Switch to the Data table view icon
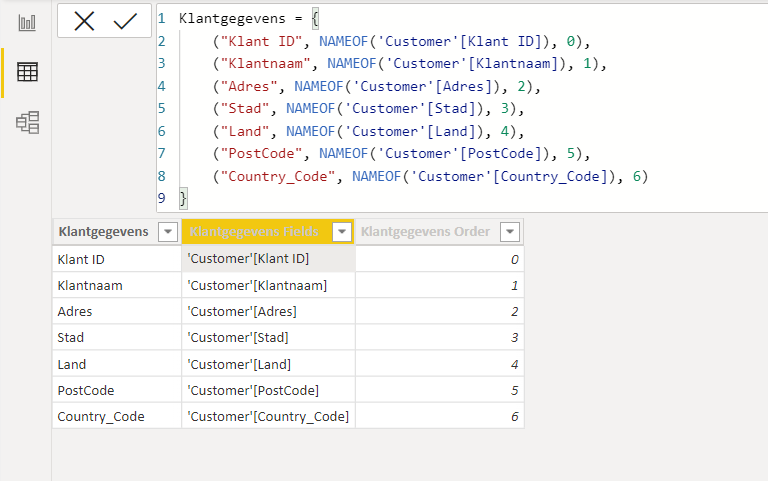Viewport: 768px width, 481px height. tap(27, 72)
